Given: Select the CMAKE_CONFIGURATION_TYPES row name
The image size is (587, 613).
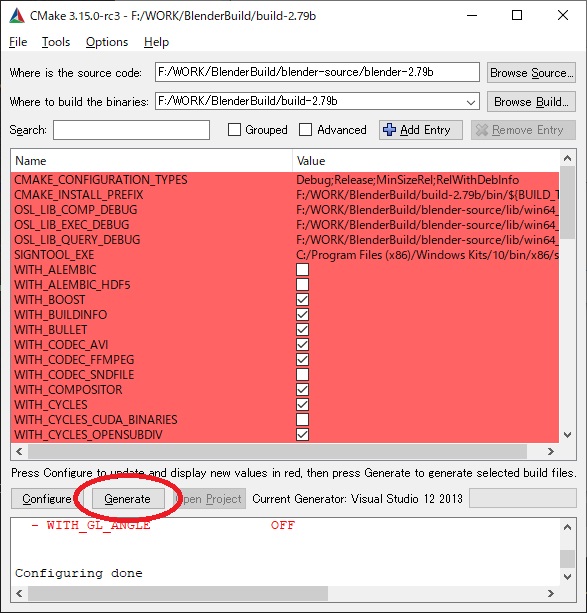Looking at the screenshot, I should tap(101, 180).
